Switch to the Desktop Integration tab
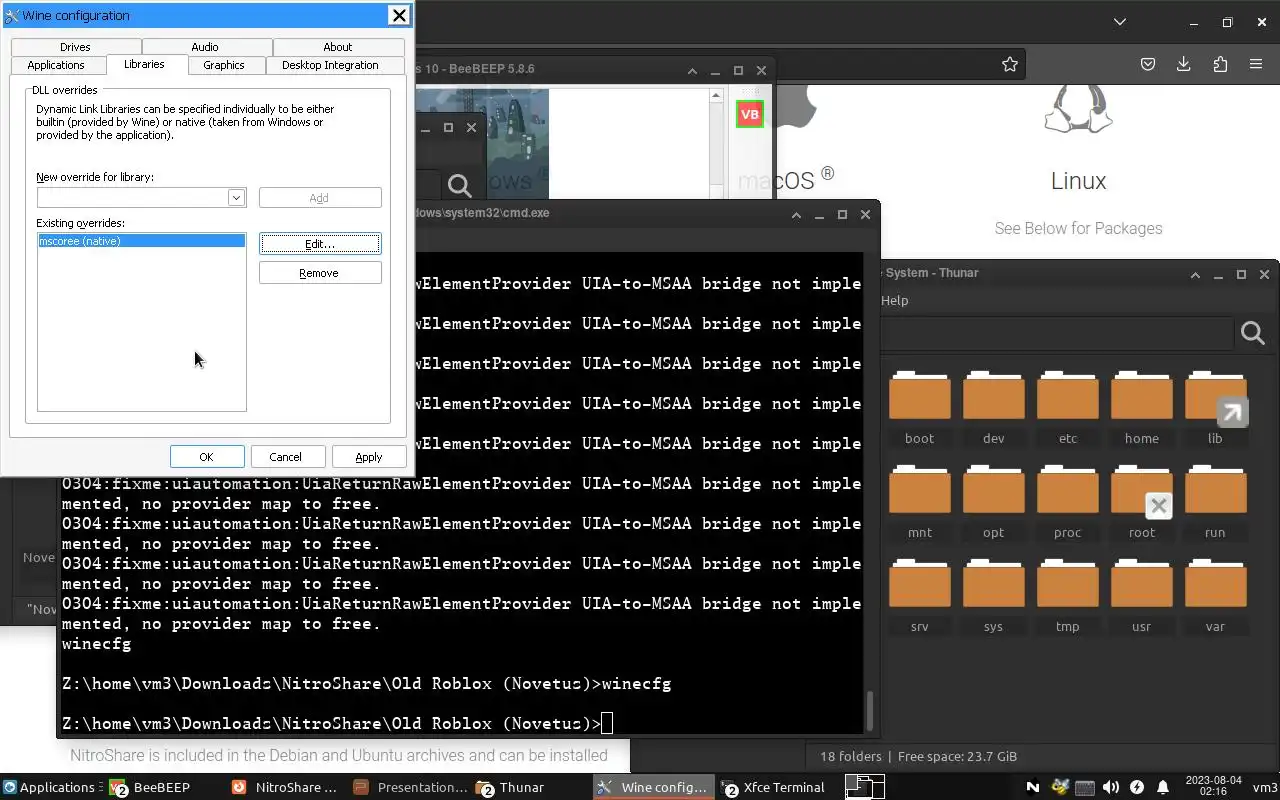This screenshot has height=800, width=1280. pyautogui.click(x=330, y=65)
